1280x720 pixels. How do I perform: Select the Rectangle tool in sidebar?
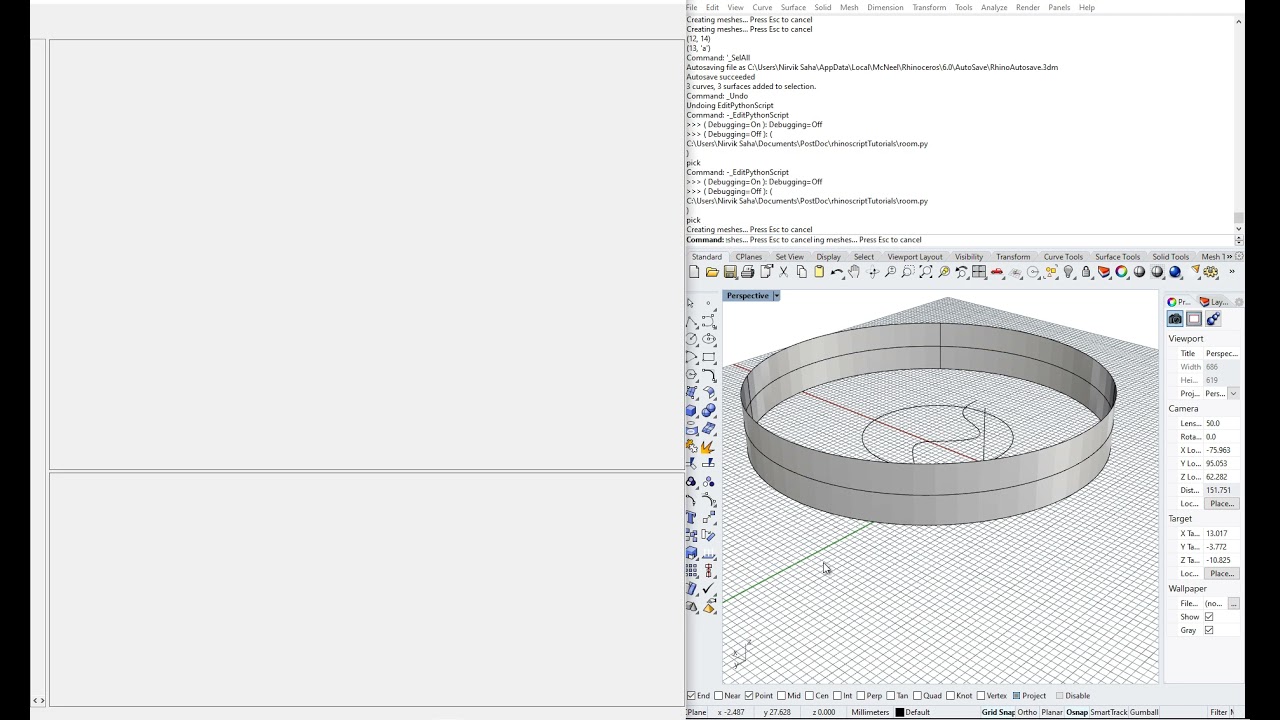click(x=709, y=357)
